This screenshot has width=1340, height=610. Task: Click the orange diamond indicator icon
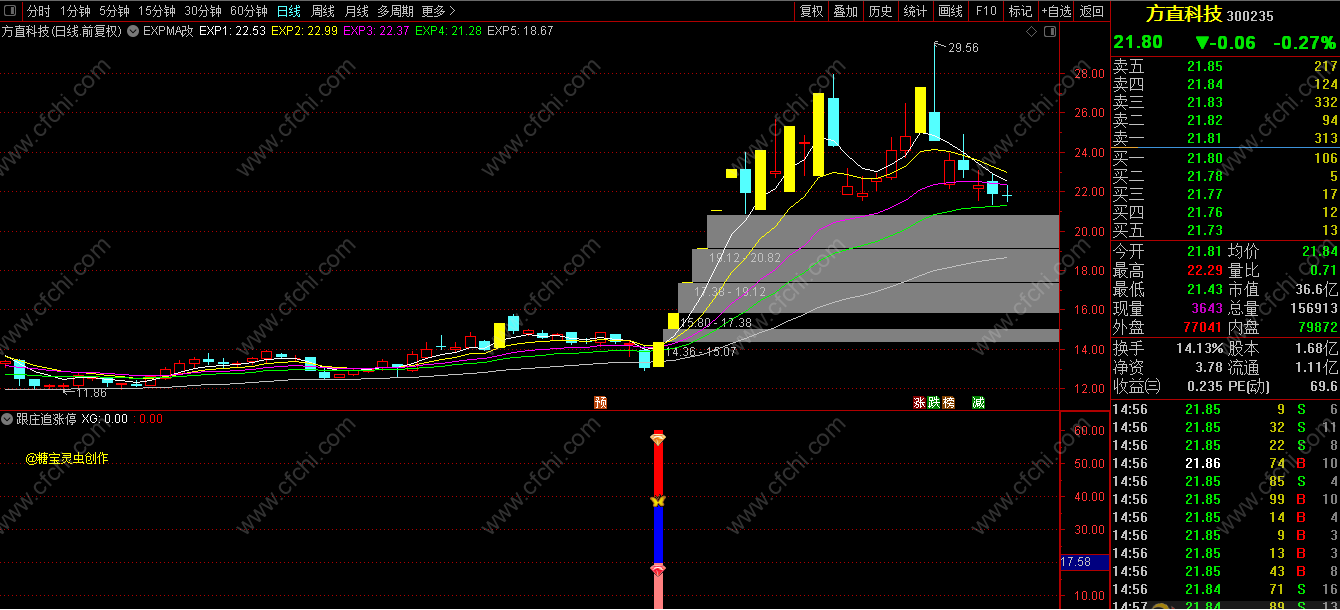click(658, 438)
